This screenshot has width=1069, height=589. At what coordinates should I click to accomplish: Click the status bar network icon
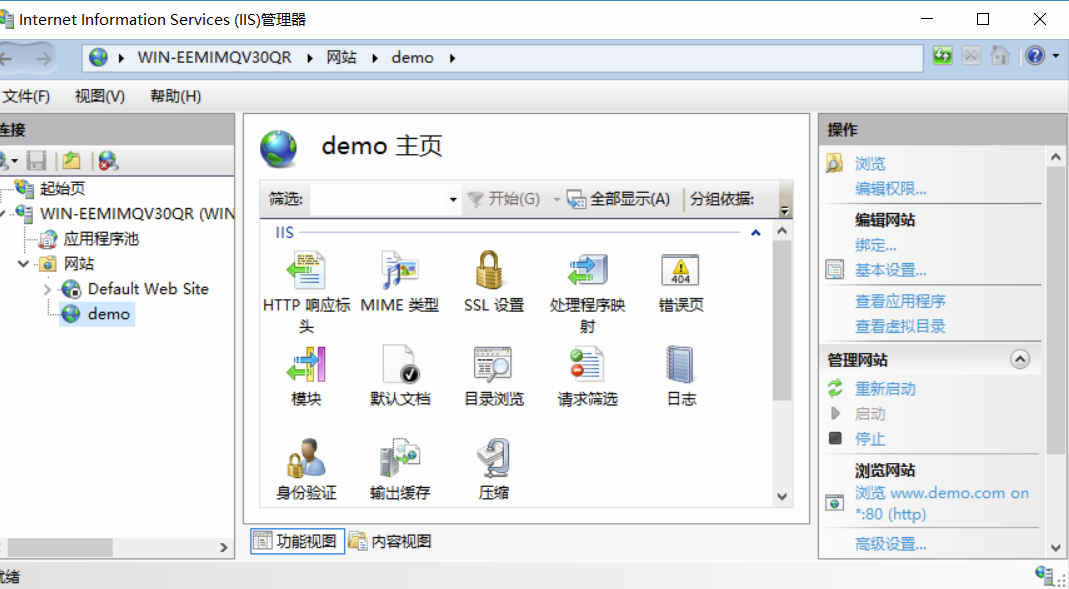(1044, 575)
